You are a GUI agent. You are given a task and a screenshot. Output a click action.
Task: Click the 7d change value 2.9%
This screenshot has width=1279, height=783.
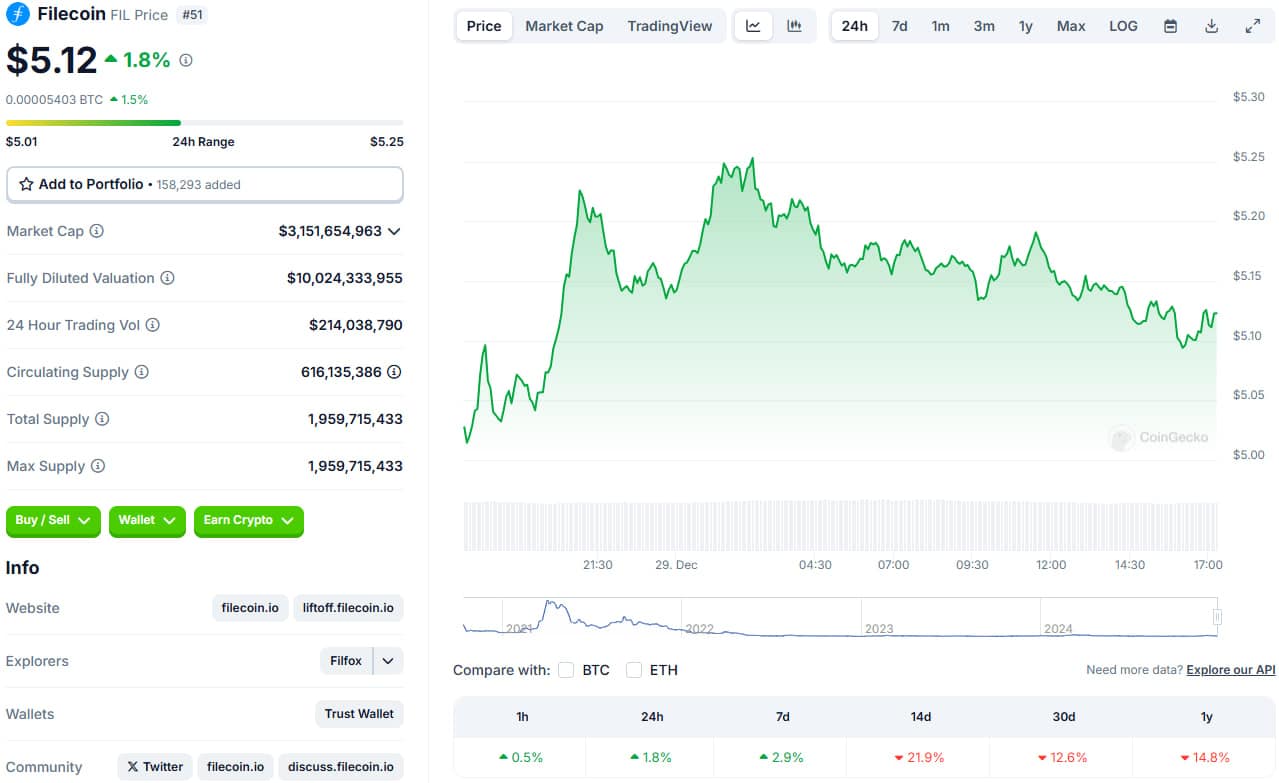tap(782, 757)
